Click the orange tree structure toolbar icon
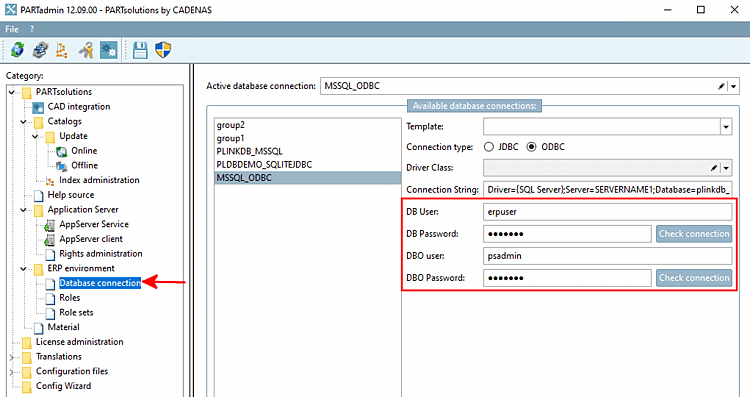This screenshot has height=397, width=750. pos(62,50)
